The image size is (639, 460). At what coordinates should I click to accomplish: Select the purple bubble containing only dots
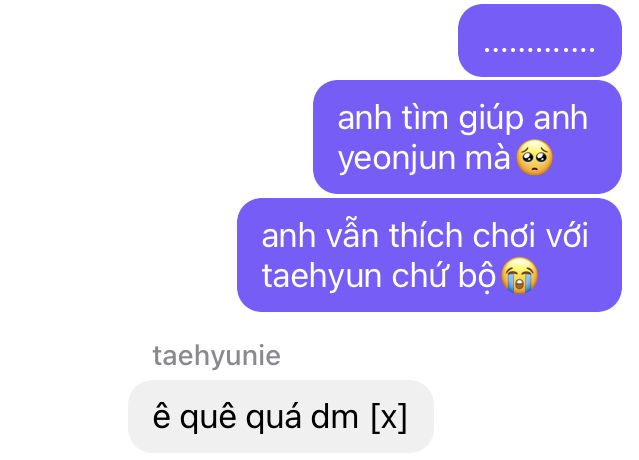tap(540, 40)
